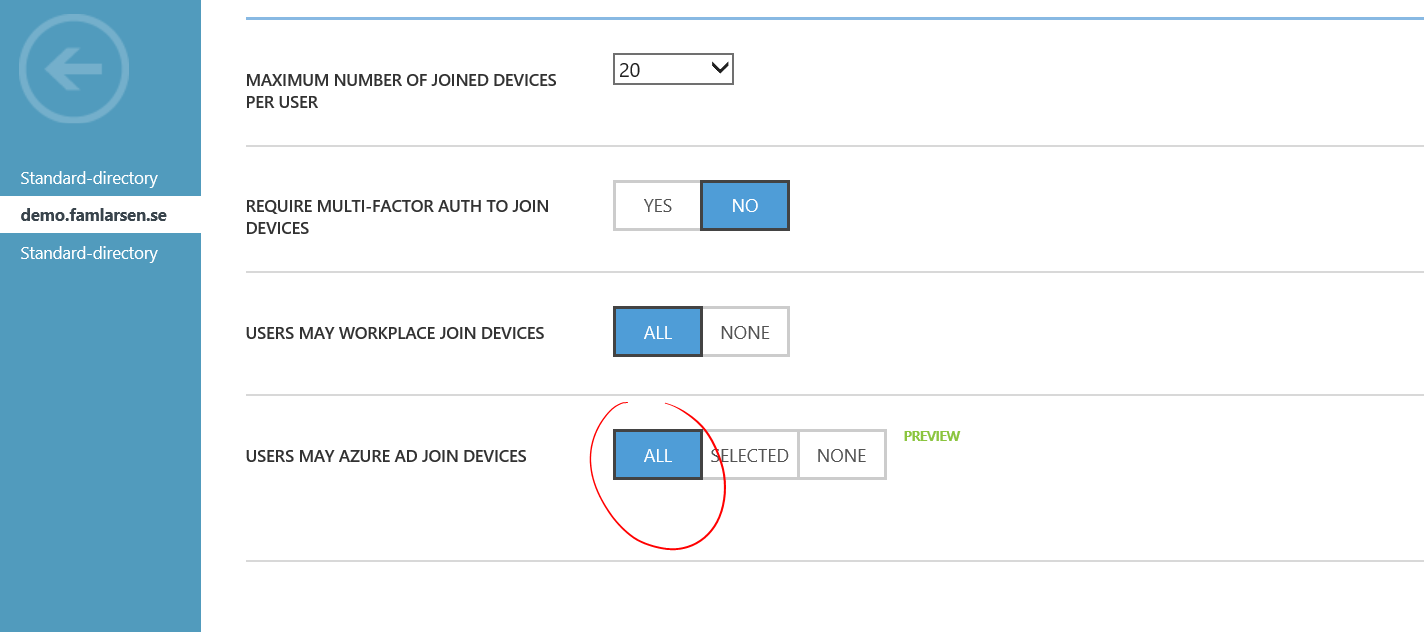This screenshot has width=1424, height=632.
Task: Click the back arrow icon
Action: tap(74, 69)
